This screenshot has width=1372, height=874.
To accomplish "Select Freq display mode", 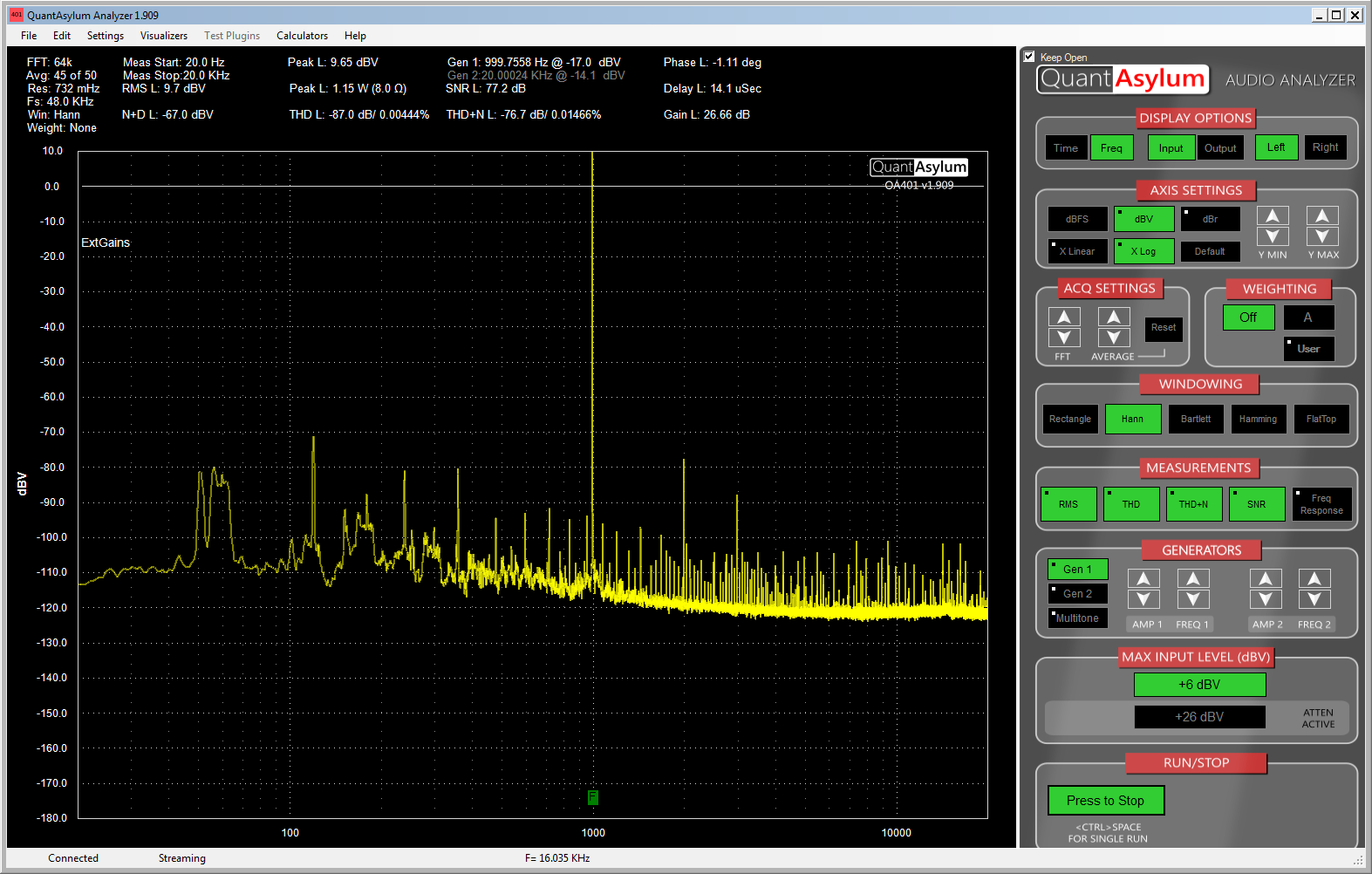I will tap(1112, 148).
